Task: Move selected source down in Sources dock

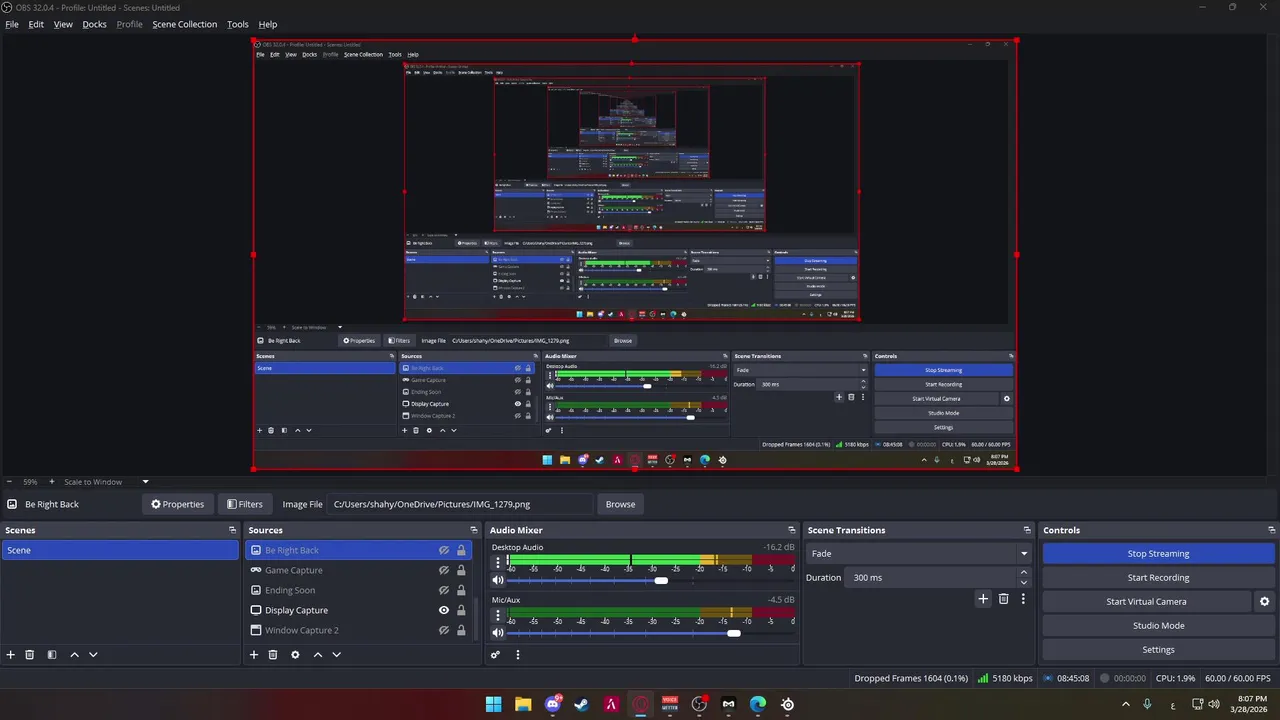Action: (336, 655)
